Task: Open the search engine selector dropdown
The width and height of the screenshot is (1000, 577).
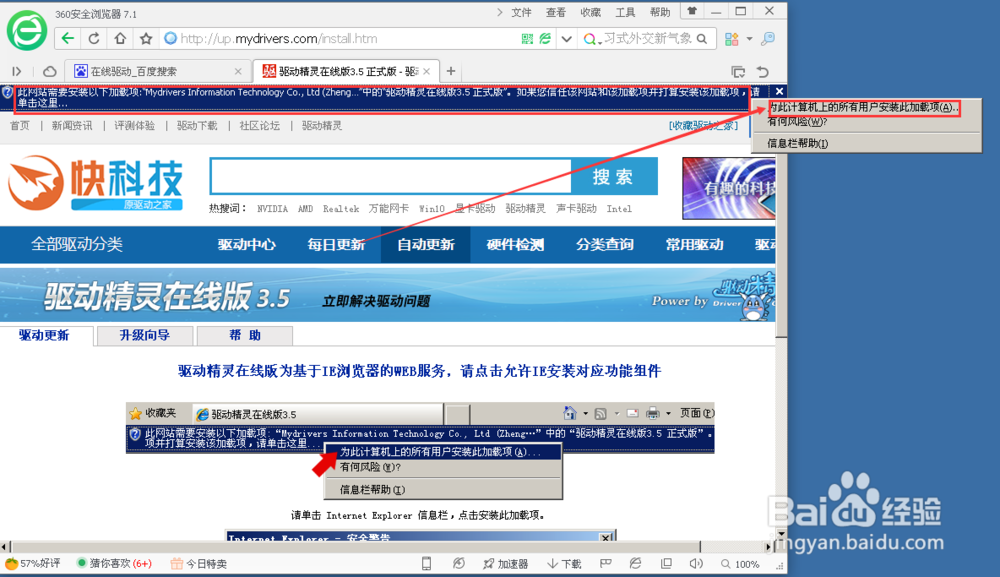Action: click(x=592, y=40)
